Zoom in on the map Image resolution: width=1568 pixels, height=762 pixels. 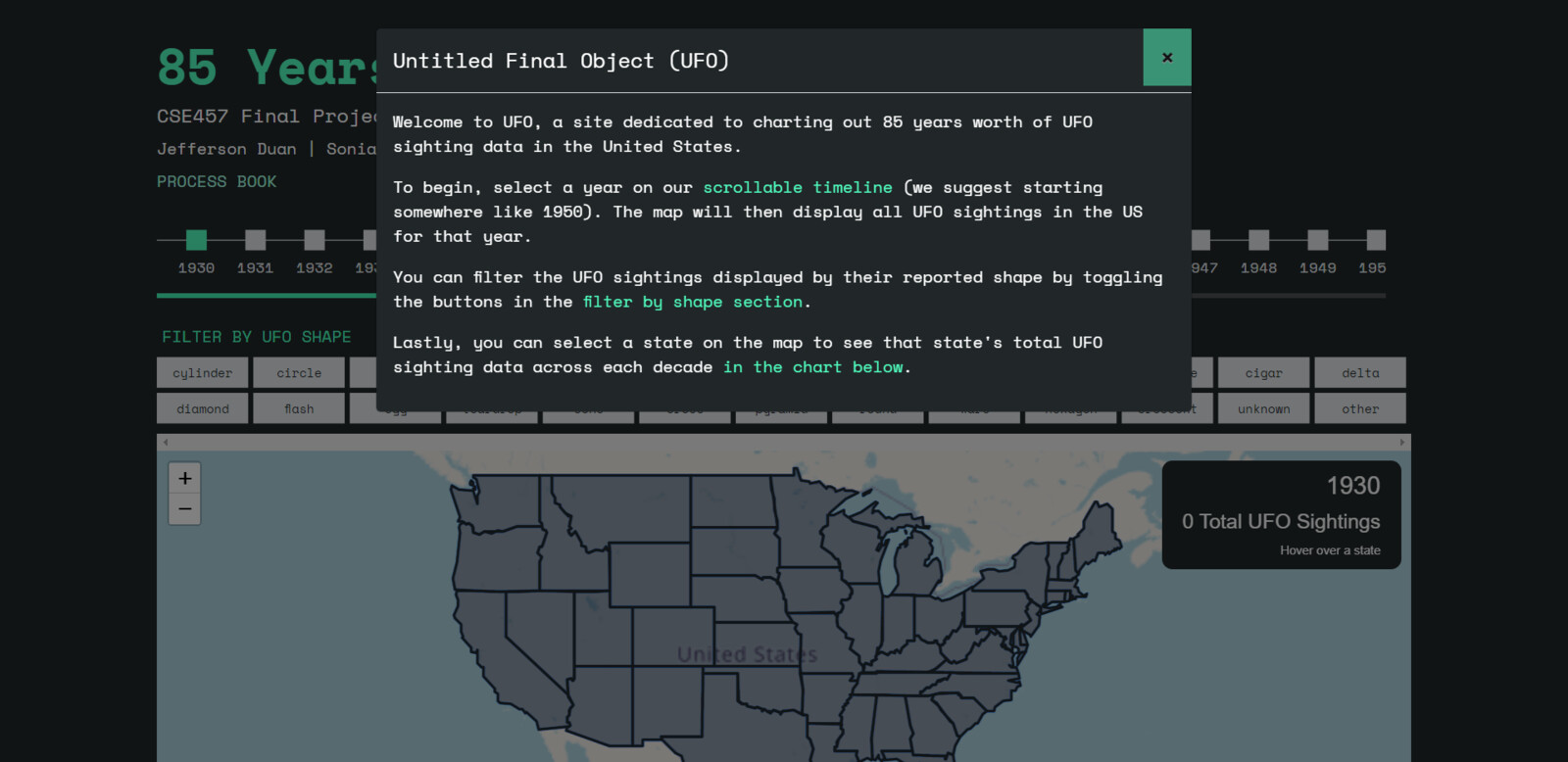(184, 478)
